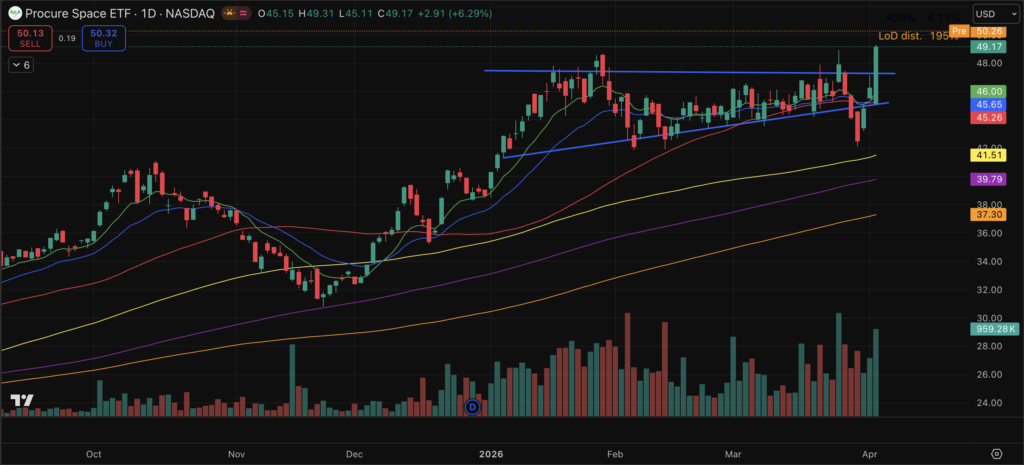This screenshot has width=1024, height=465.
Task: Click the dividend 'D' event marker
Action: [473, 406]
